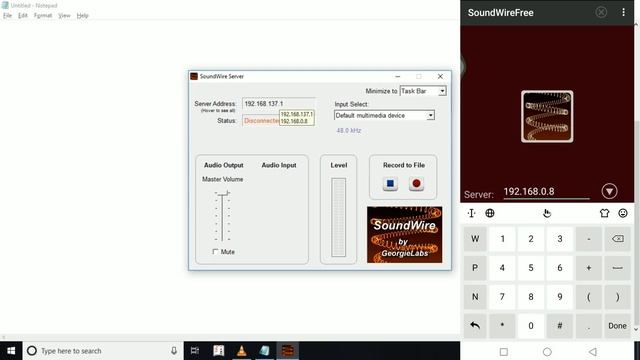Screen dimensions: 640x360
Task: Tap the Done key on the keypad
Action: click(x=617, y=326)
